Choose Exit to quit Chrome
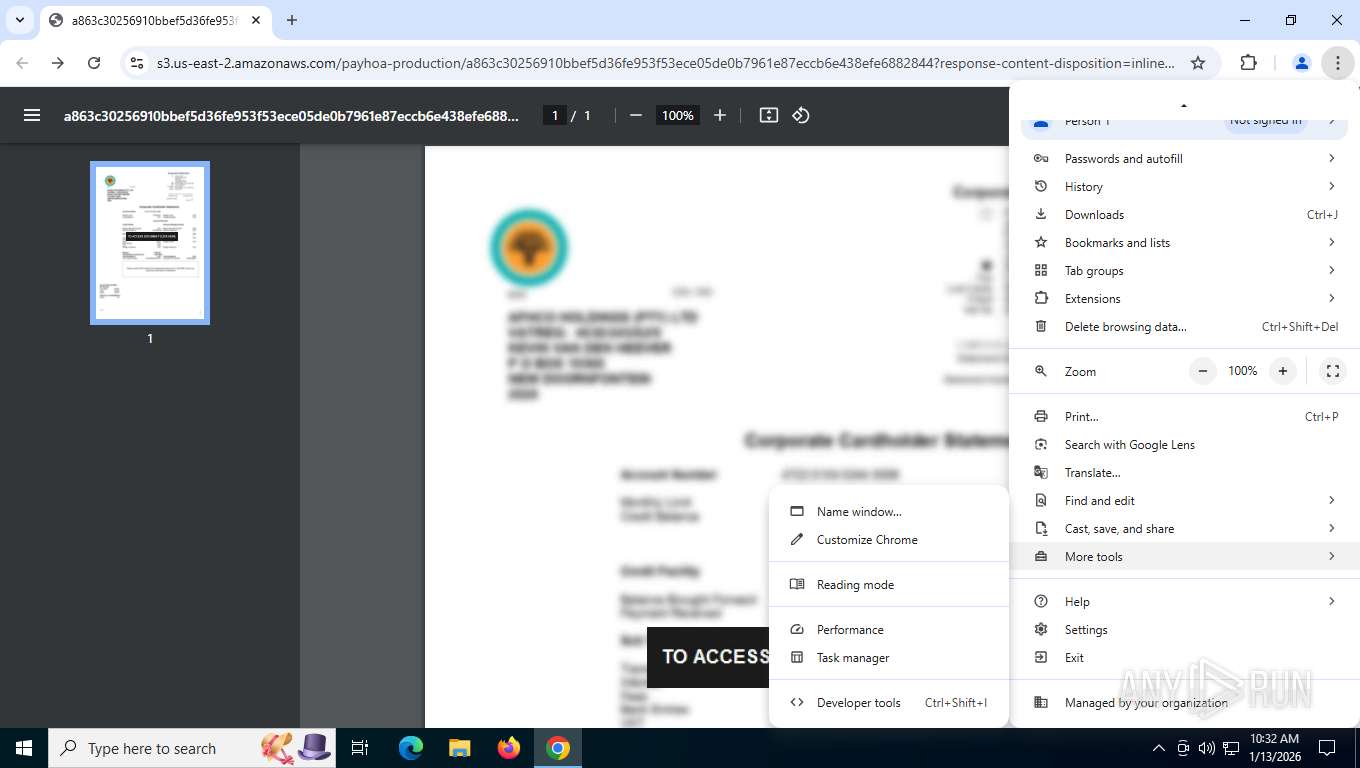The image size is (1360, 768). point(1185,658)
